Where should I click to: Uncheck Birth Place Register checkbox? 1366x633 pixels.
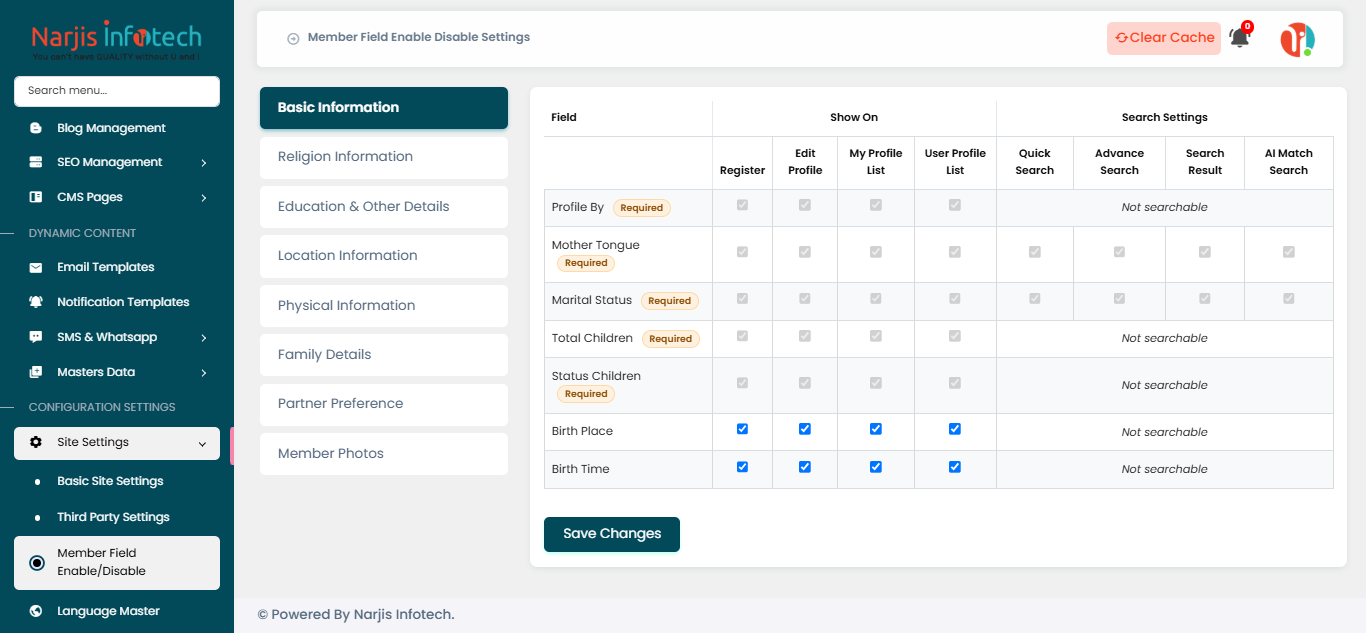(742, 429)
